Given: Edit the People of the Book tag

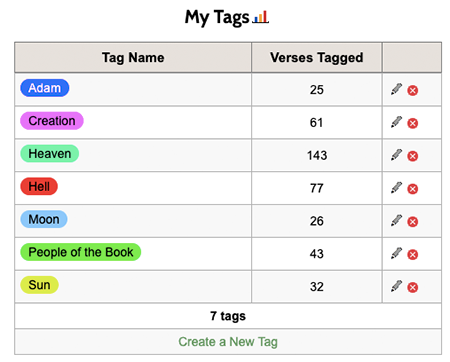Looking at the screenshot, I should click(x=396, y=253).
